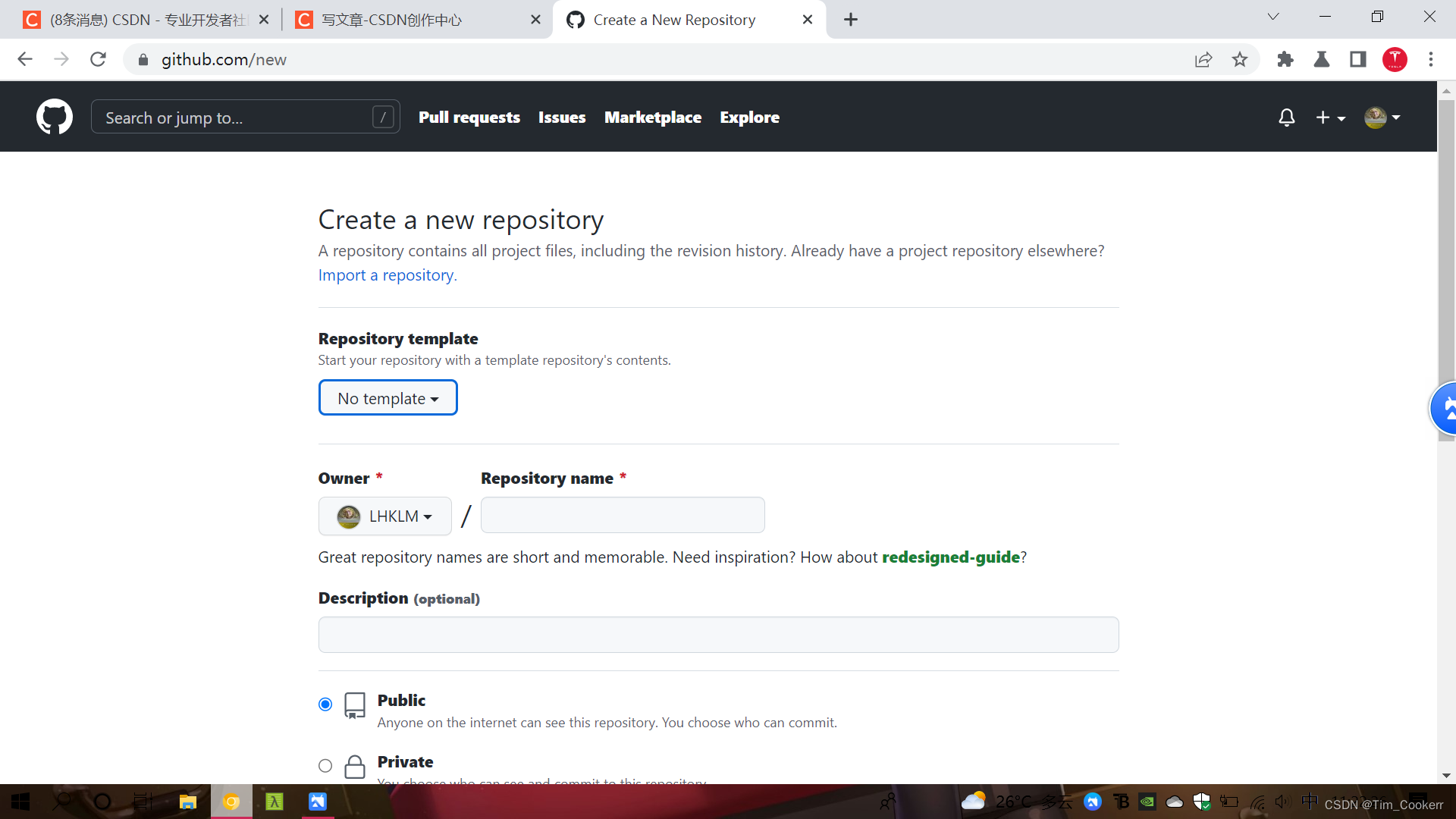The image size is (1456, 819).
Task: Reload the page with refresh icon
Action: point(98,59)
